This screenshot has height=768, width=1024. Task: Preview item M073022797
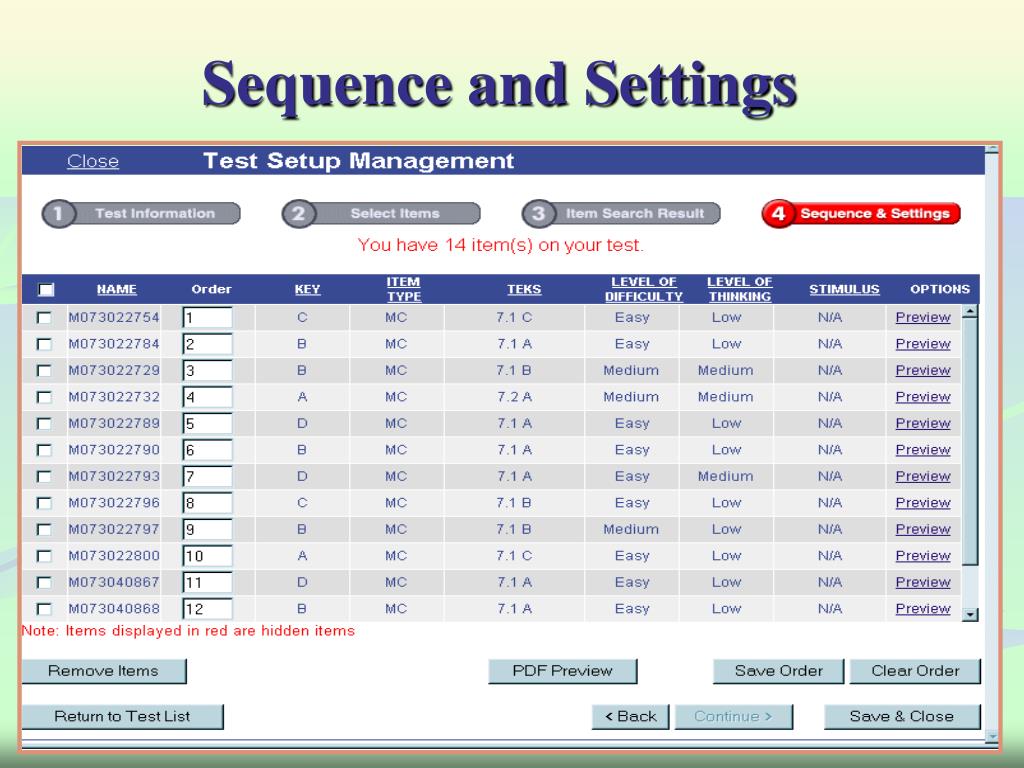point(923,529)
